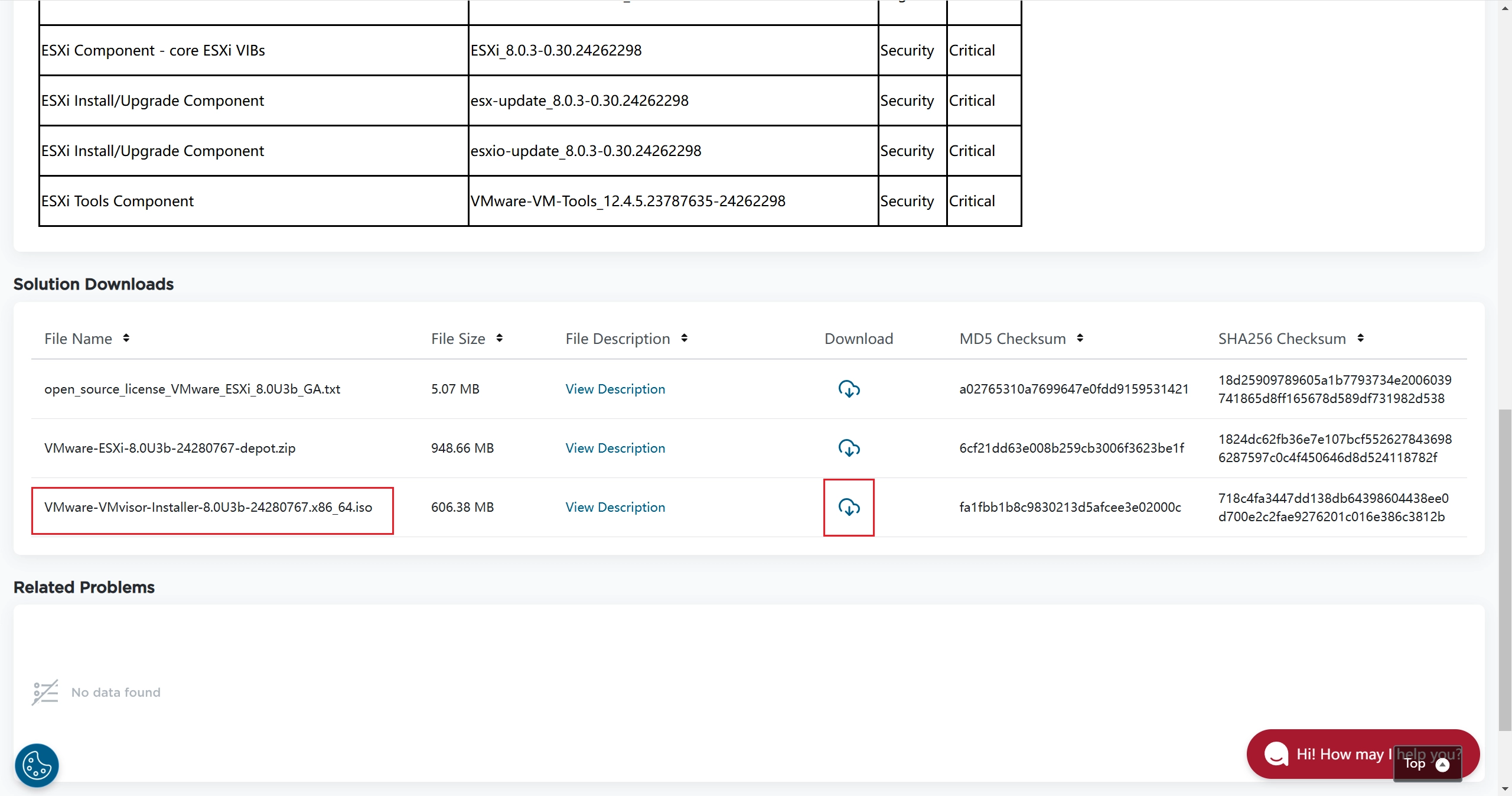
Task: Sort table by File Description
Action: click(x=684, y=338)
